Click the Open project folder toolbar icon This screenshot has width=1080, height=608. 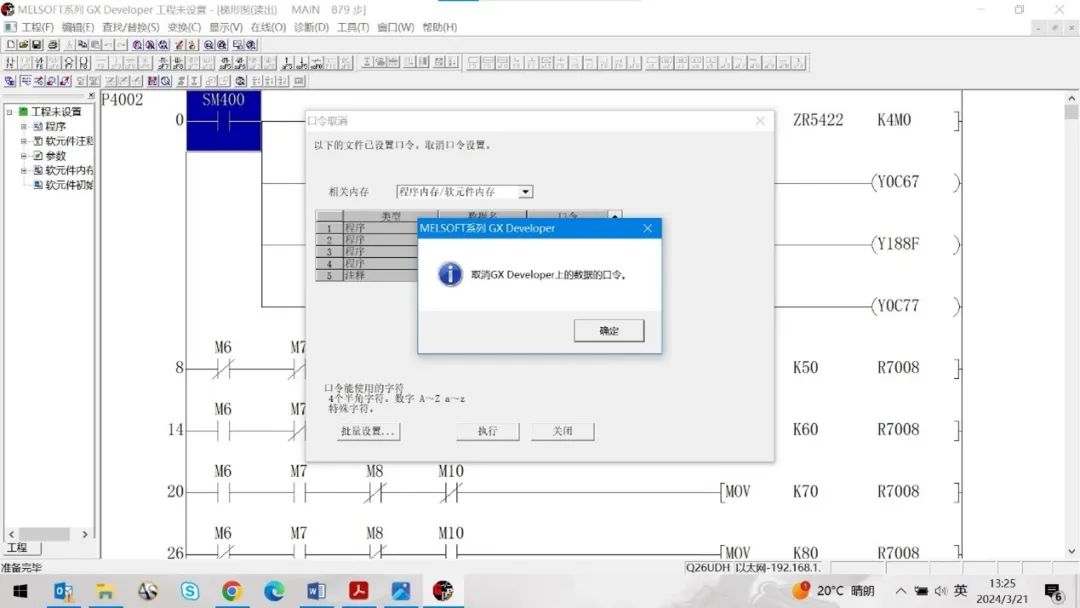click(23, 45)
